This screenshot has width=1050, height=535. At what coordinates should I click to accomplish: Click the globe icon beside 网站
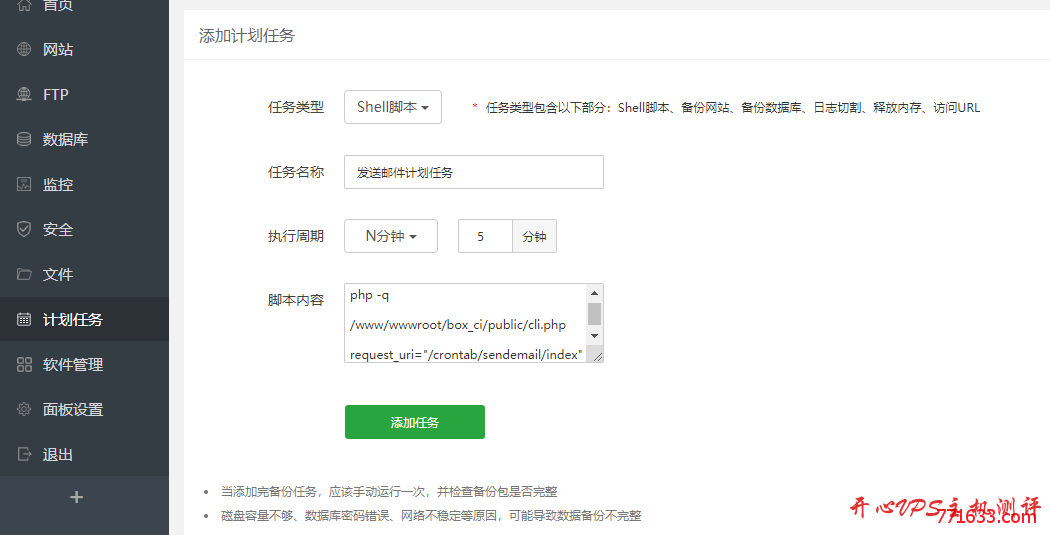click(x=24, y=49)
